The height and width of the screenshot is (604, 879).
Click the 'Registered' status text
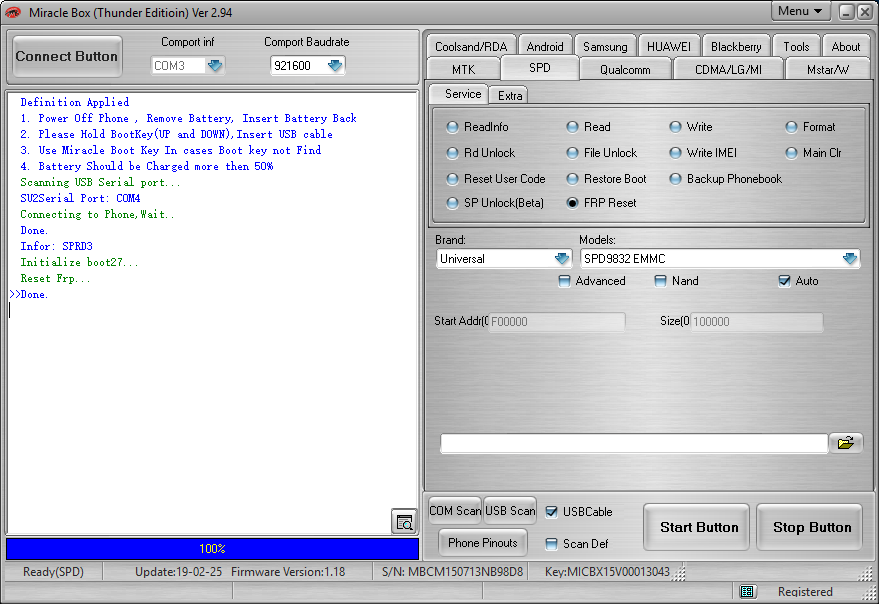tap(805, 592)
